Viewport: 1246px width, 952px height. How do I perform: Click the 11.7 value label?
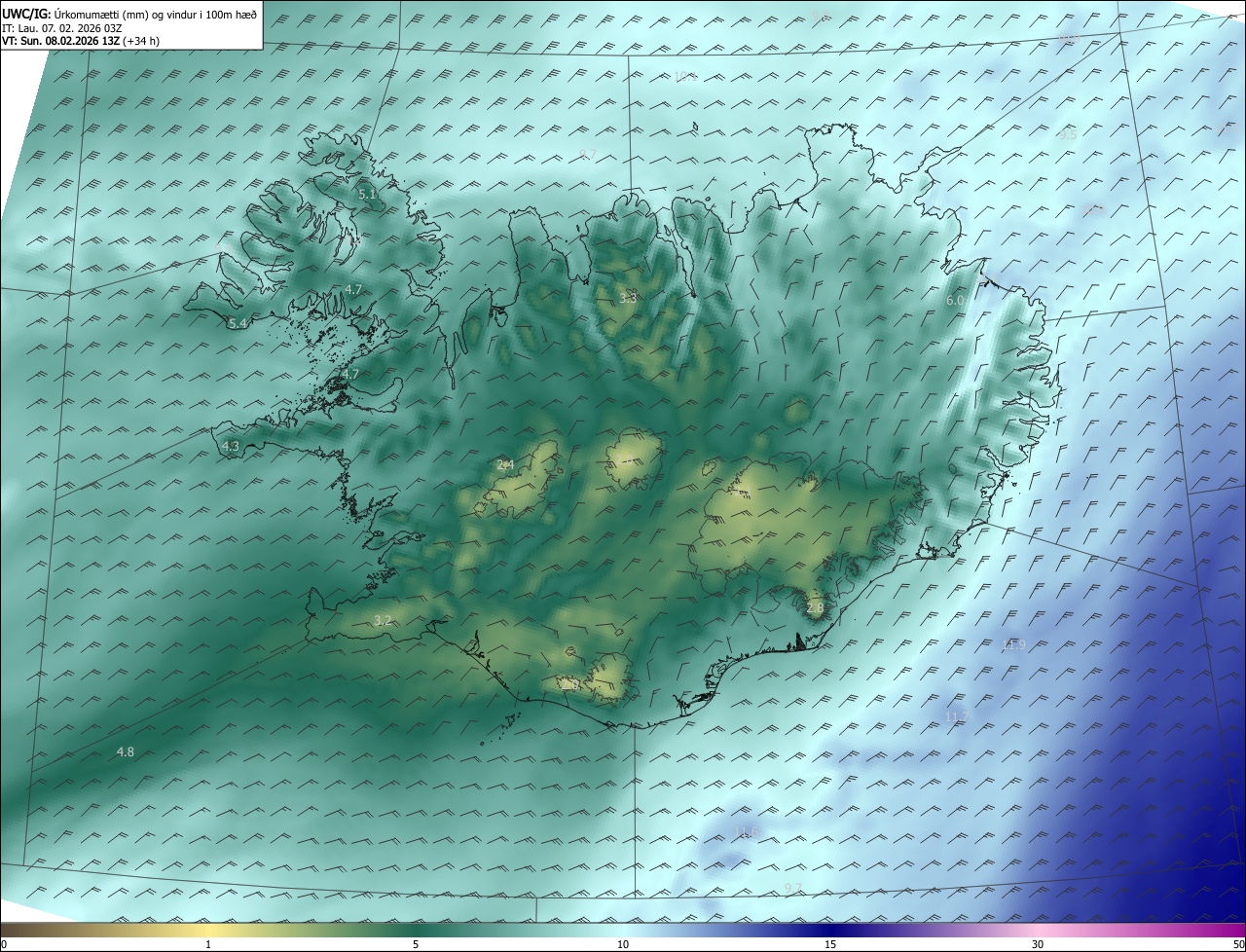(x=957, y=716)
